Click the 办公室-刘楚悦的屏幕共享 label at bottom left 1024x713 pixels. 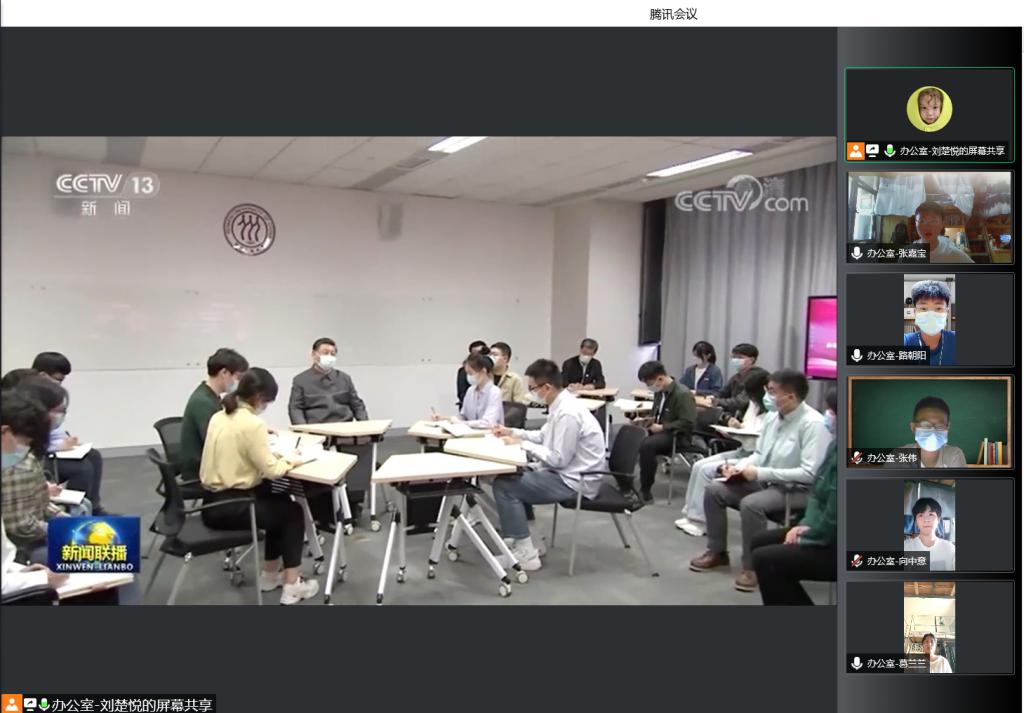132,705
